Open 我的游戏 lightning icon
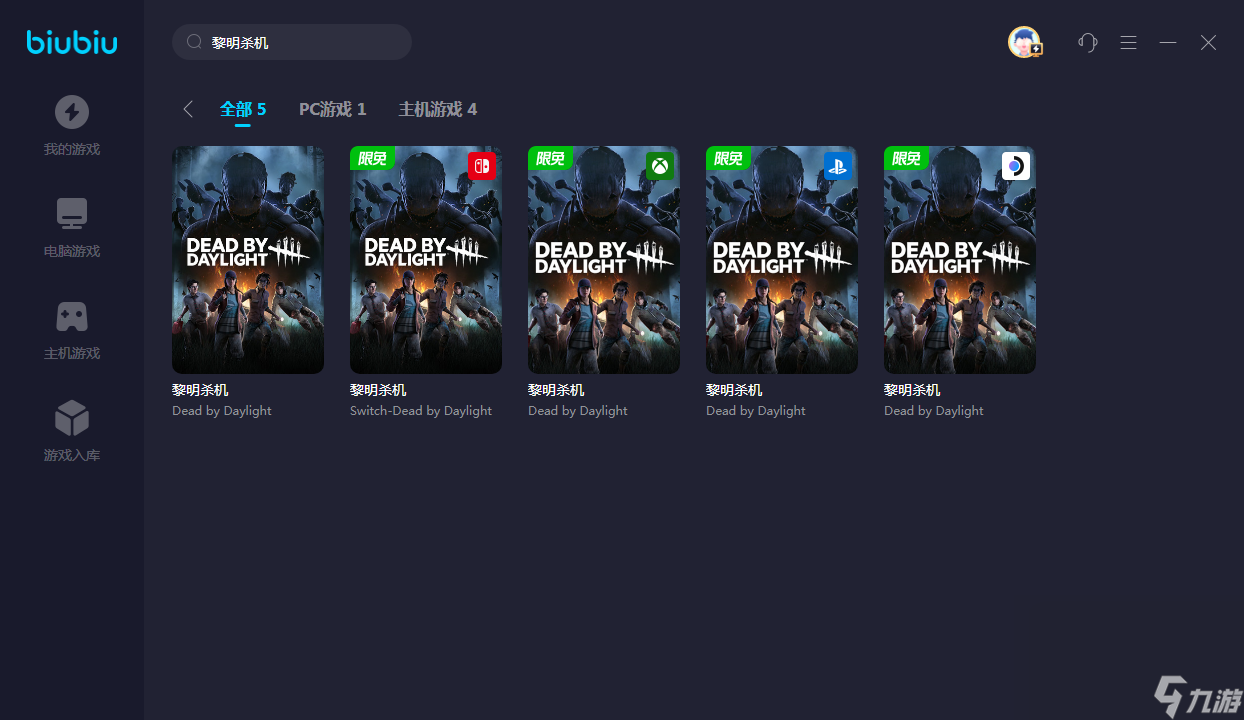 coord(72,112)
